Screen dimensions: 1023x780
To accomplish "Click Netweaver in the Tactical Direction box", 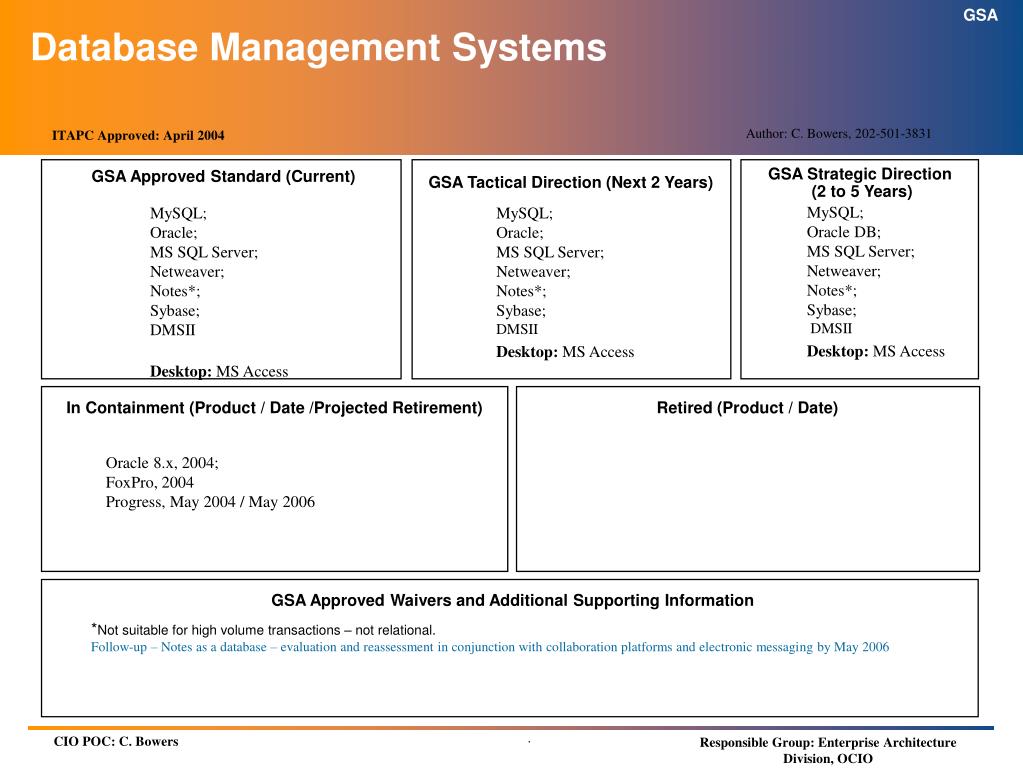I will coord(533,272).
